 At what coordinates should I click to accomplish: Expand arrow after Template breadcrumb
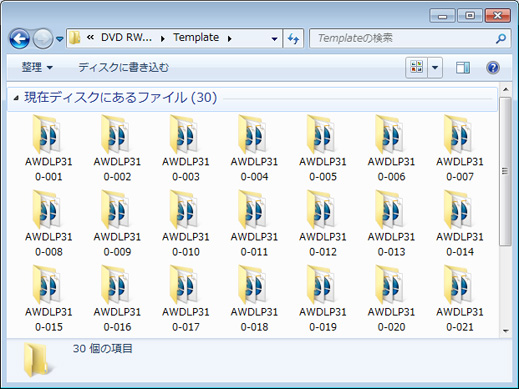tap(230, 39)
